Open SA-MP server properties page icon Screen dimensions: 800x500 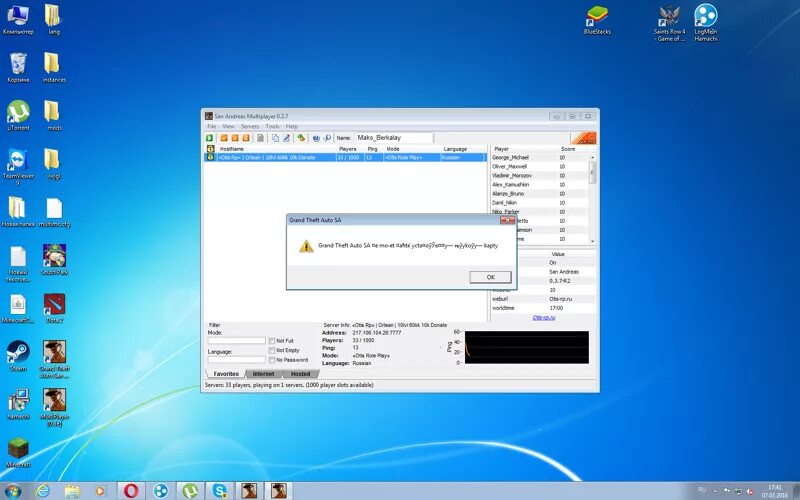coord(260,138)
